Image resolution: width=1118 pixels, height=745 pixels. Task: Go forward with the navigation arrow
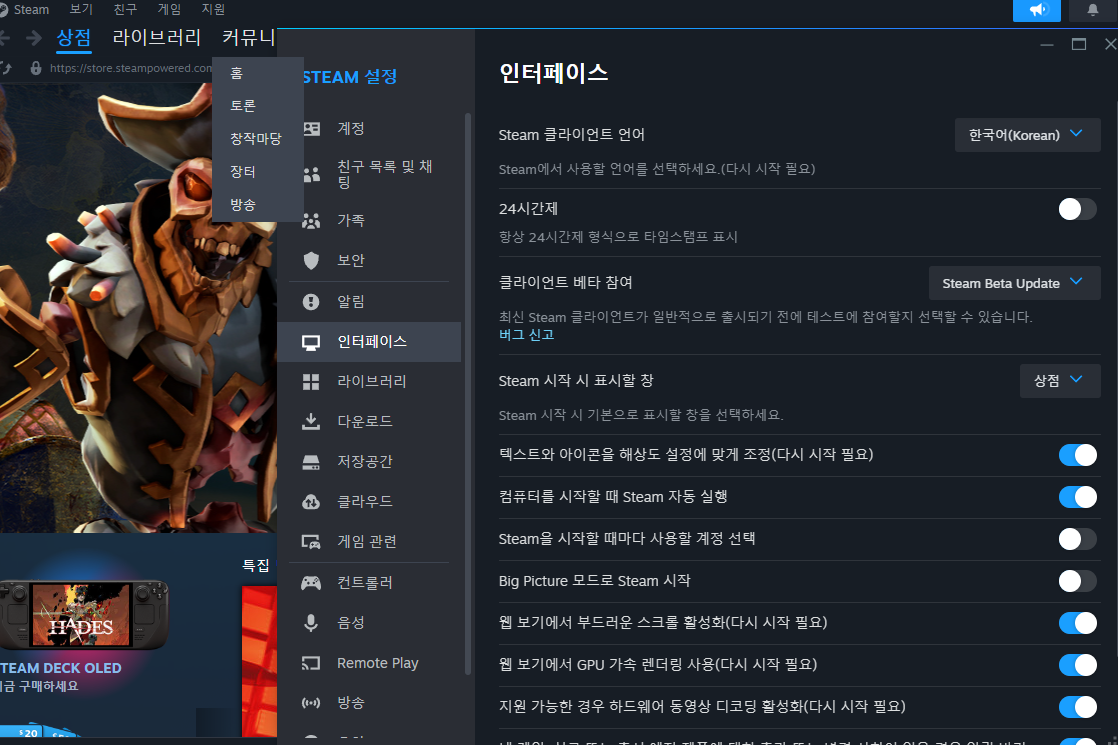[34, 38]
